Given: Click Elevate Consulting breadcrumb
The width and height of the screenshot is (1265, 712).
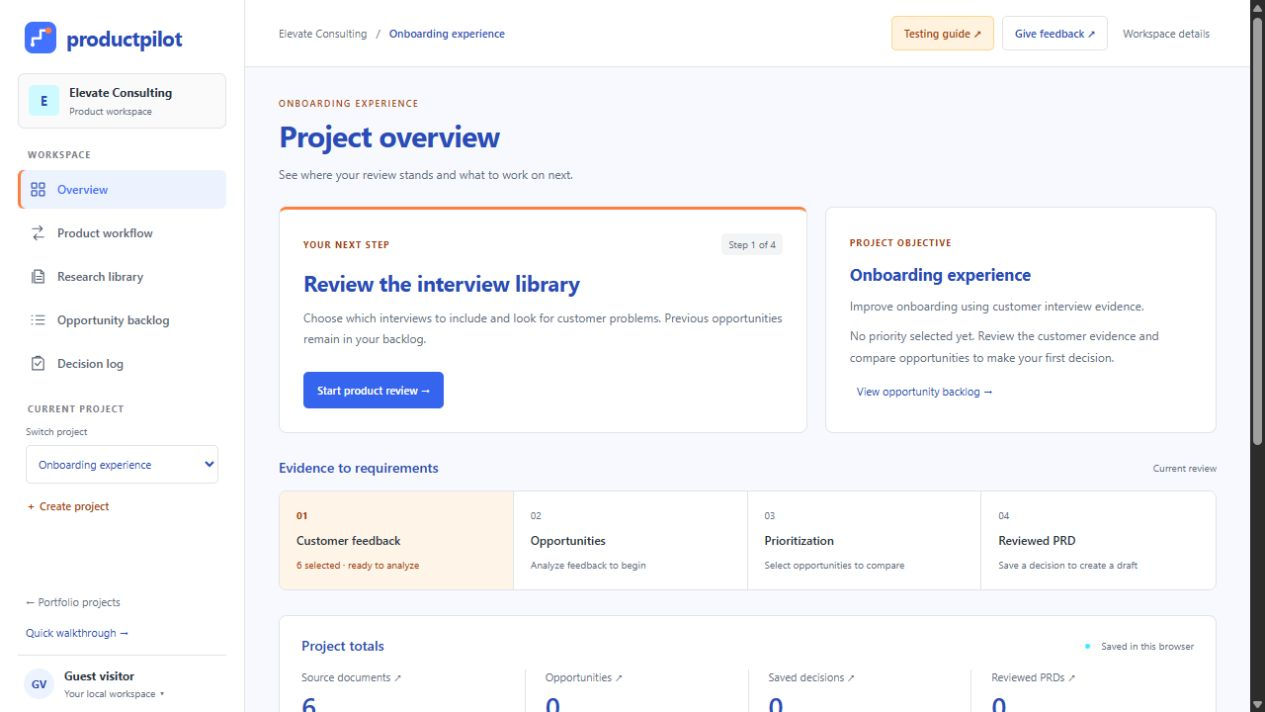Looking at the screenshot, I should 323,34.
